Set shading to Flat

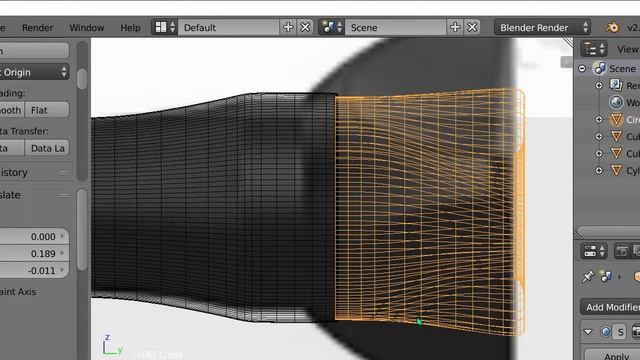[47, 110]
